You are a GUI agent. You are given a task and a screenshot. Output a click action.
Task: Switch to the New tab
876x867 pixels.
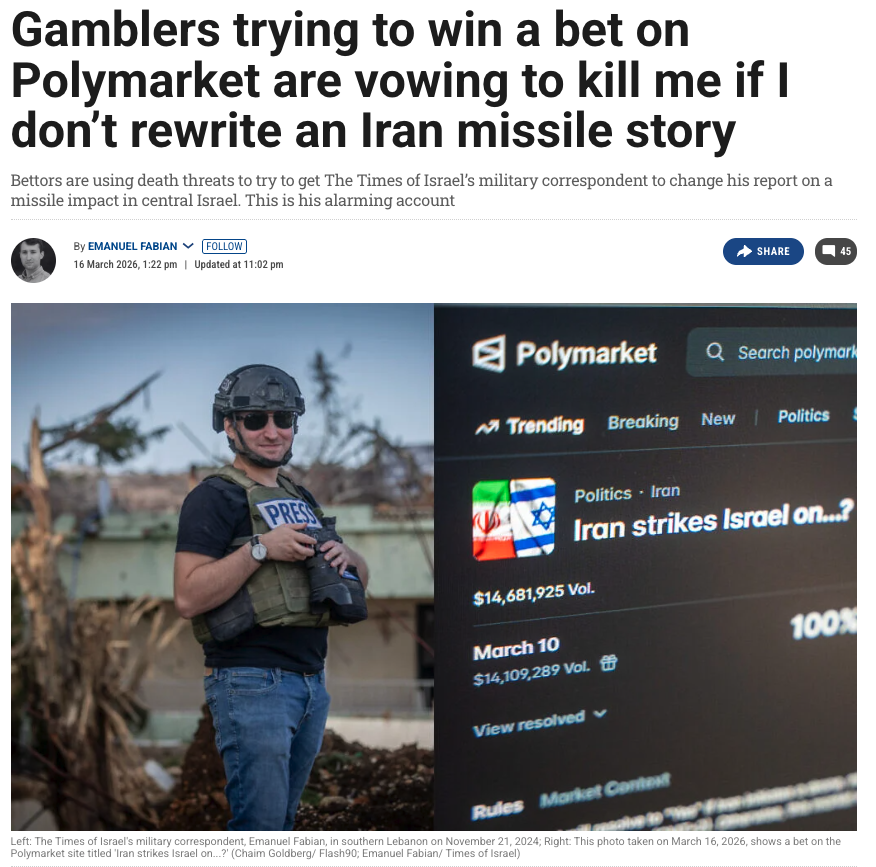point(718,419)
